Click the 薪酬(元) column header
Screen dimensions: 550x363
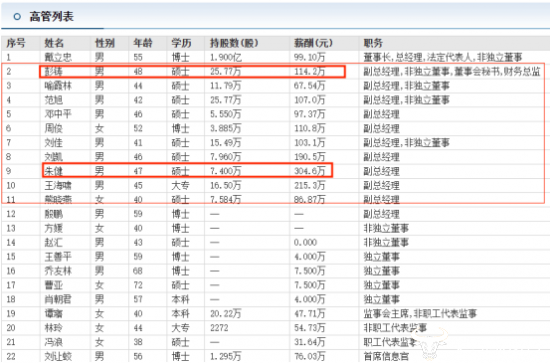tap(313, 43)
